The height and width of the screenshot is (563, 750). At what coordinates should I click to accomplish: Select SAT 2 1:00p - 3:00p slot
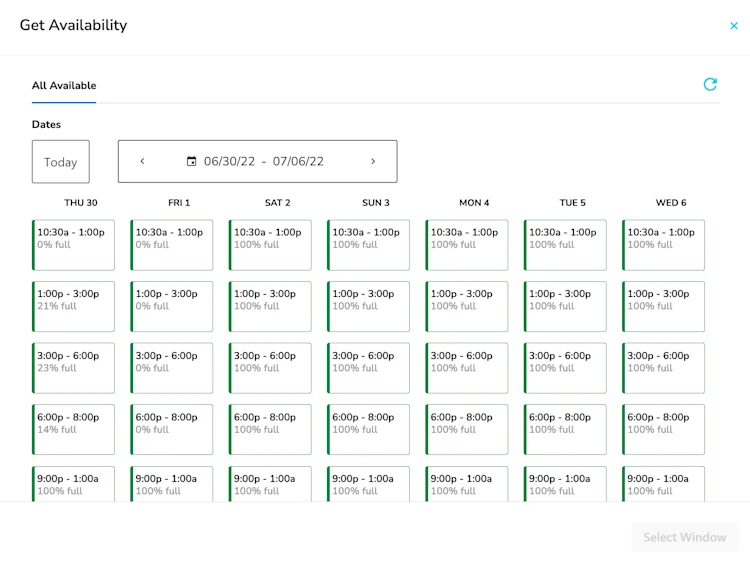pyautogui.click(x=270, y=307)
